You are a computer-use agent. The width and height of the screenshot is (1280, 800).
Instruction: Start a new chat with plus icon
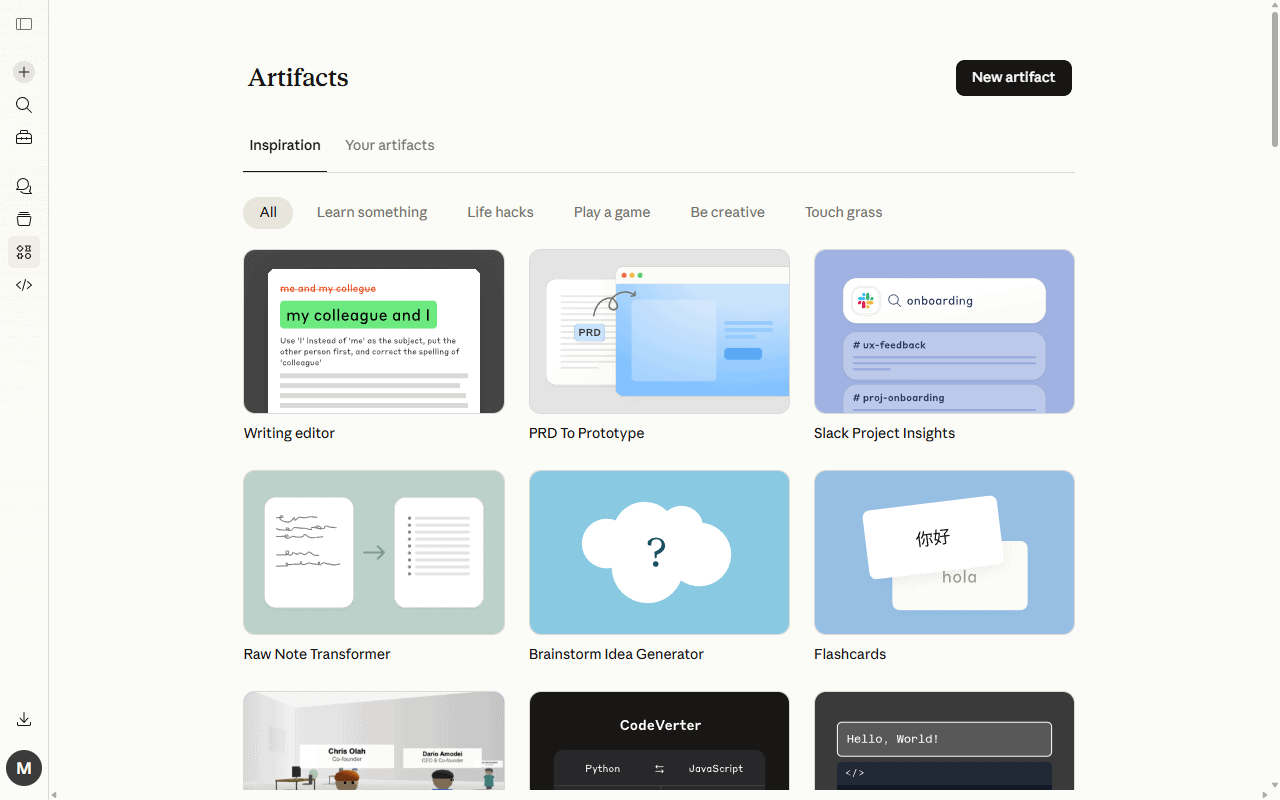[x=24, y=72]
